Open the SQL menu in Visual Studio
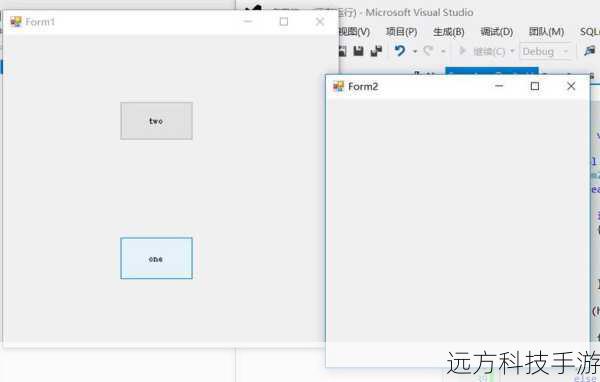The width and height of the screenshot is (600, 382). (590, 32)
